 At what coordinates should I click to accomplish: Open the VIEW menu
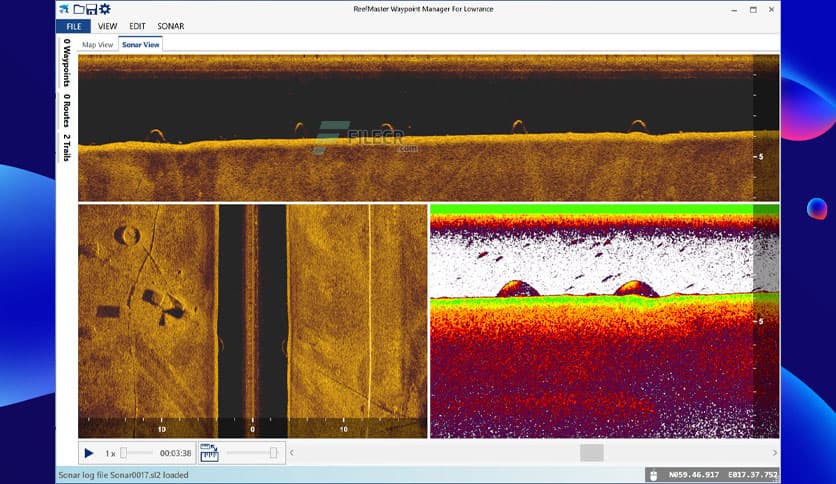point(107,26)
